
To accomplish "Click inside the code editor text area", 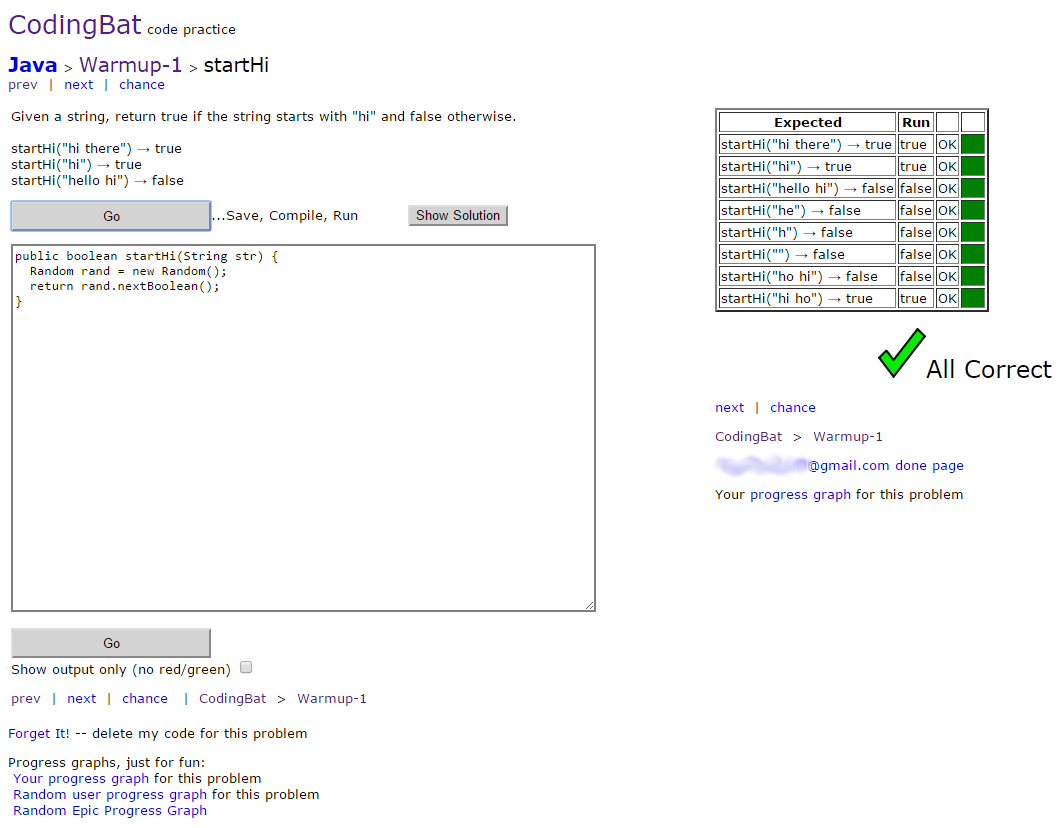I will tap(303, 428).
